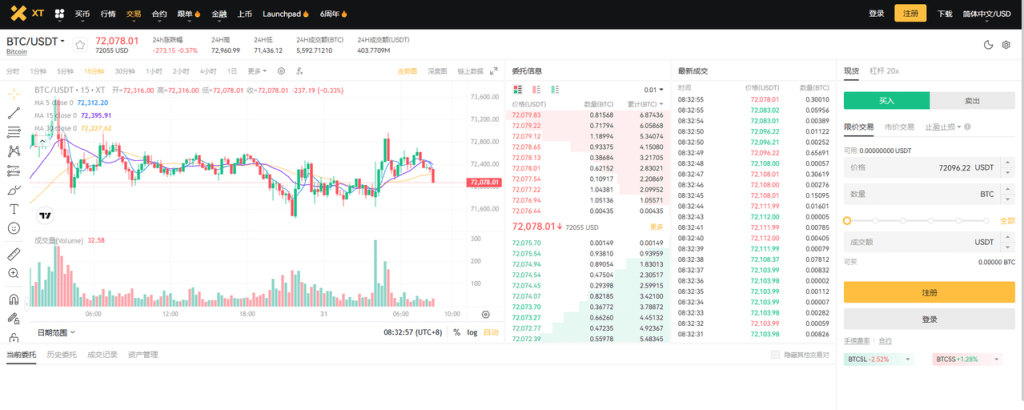Image resolution: width=1024 pixels, height=410 pixels.
Task: Expand the 日期范围 date range menu
Action: [x=58, y=332]
